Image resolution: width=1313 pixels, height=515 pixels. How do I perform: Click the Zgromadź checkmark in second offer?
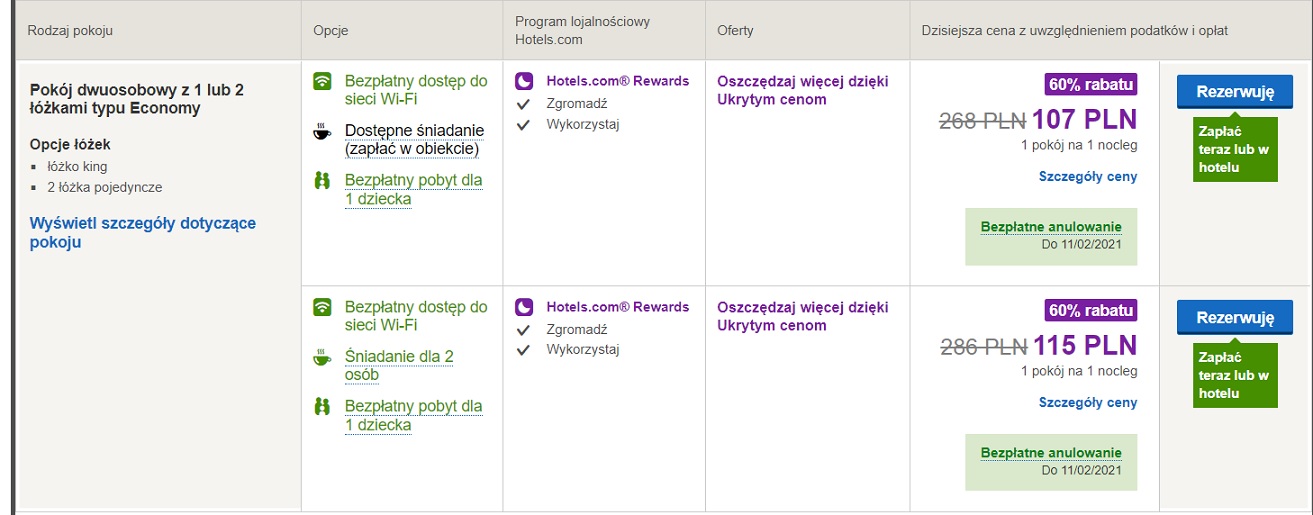coord(522,330)
